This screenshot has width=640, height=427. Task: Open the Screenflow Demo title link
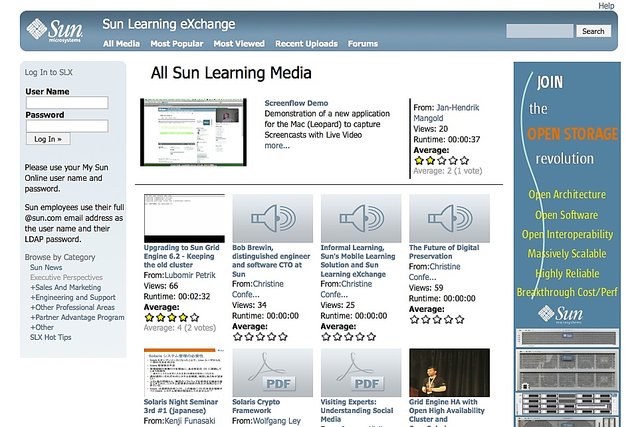click(x=296, y=103)
